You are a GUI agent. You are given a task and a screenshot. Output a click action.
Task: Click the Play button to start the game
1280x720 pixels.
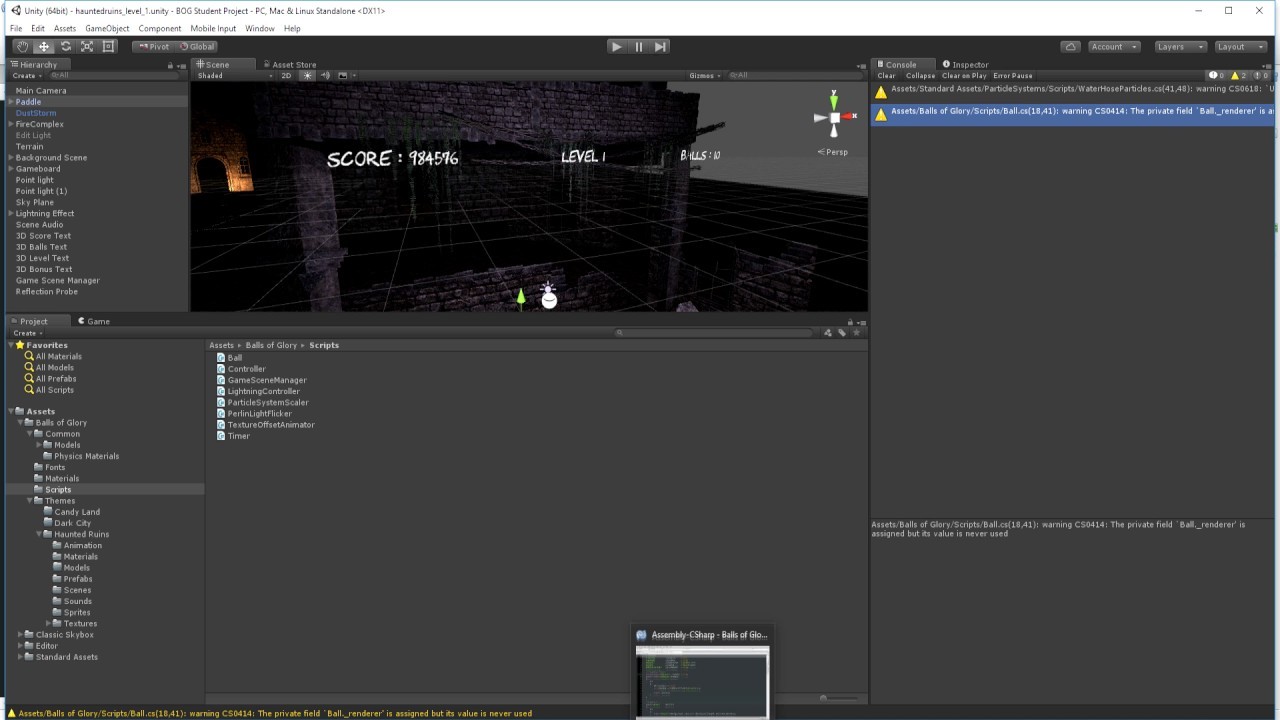tap(617, 46)
